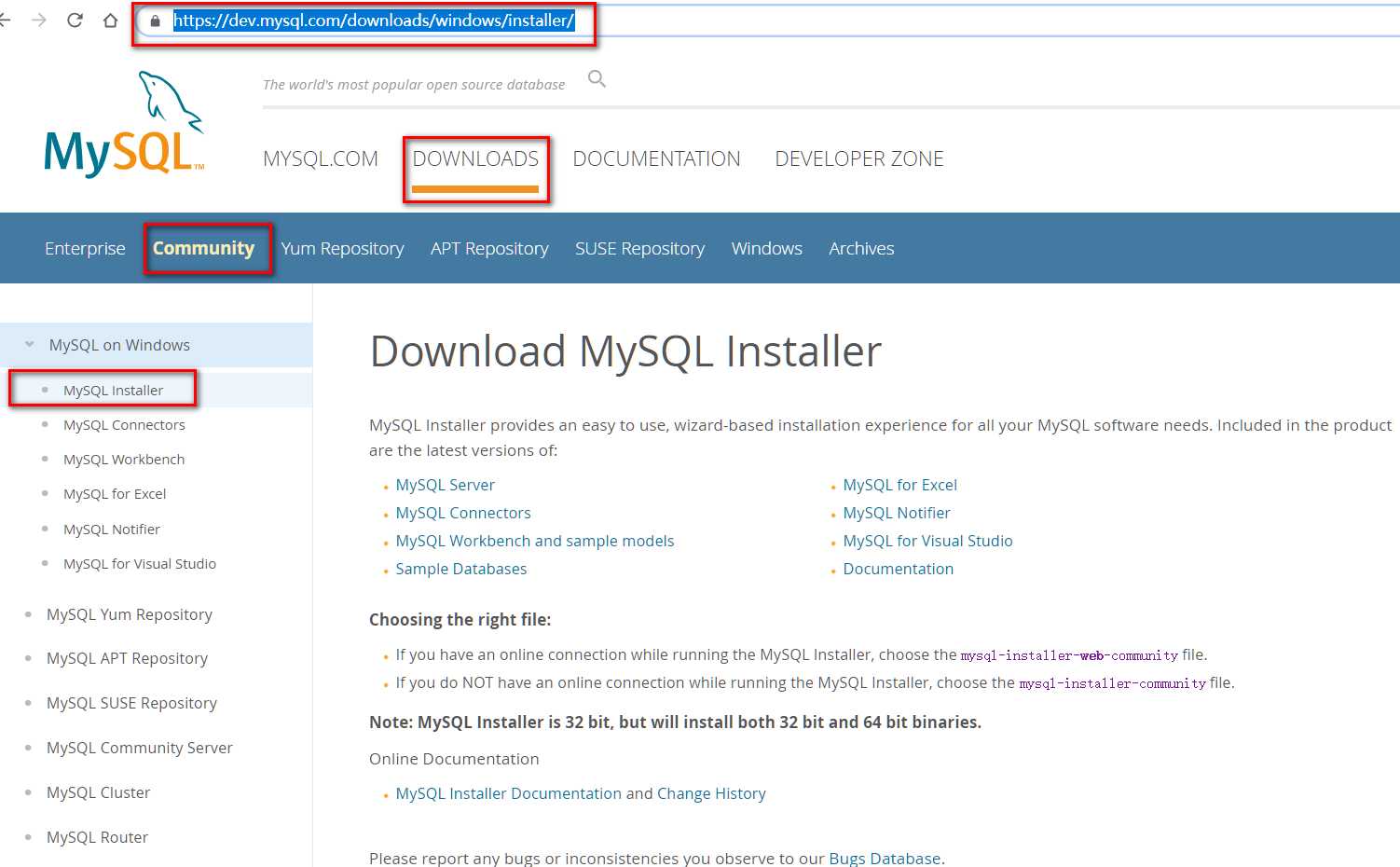The width and height of the screenshot is (1400, 867).
Task: Follow MySQL for Excel content link
Action: click(x=900, y=485)
